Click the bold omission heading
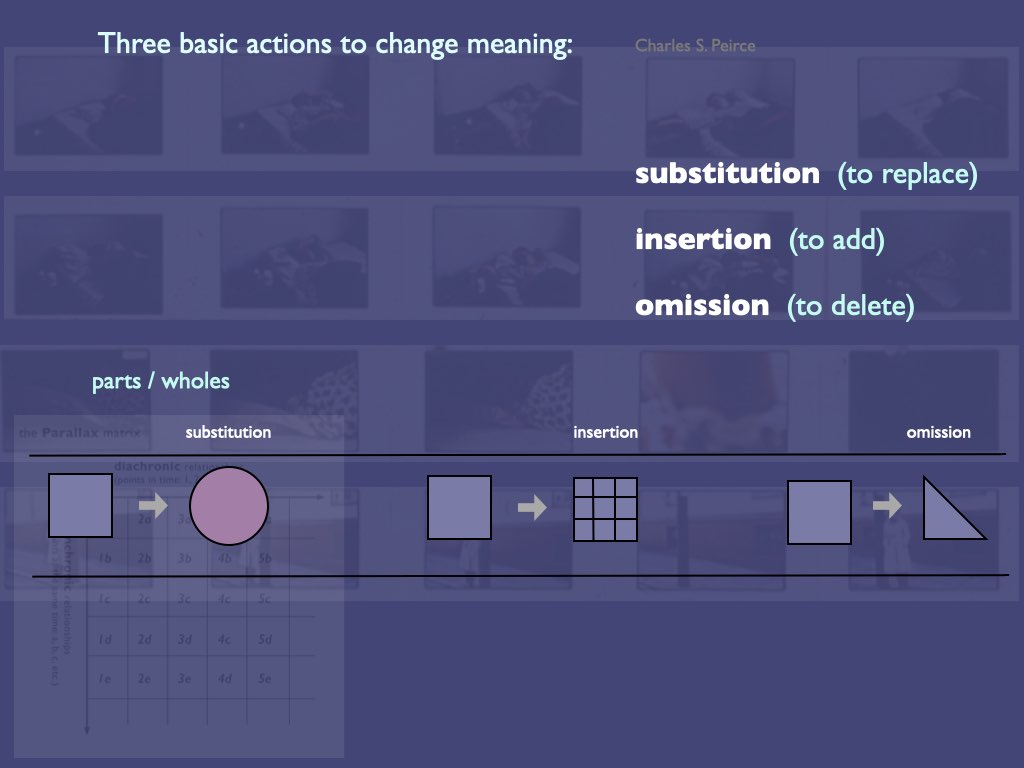 pos(702,306)
